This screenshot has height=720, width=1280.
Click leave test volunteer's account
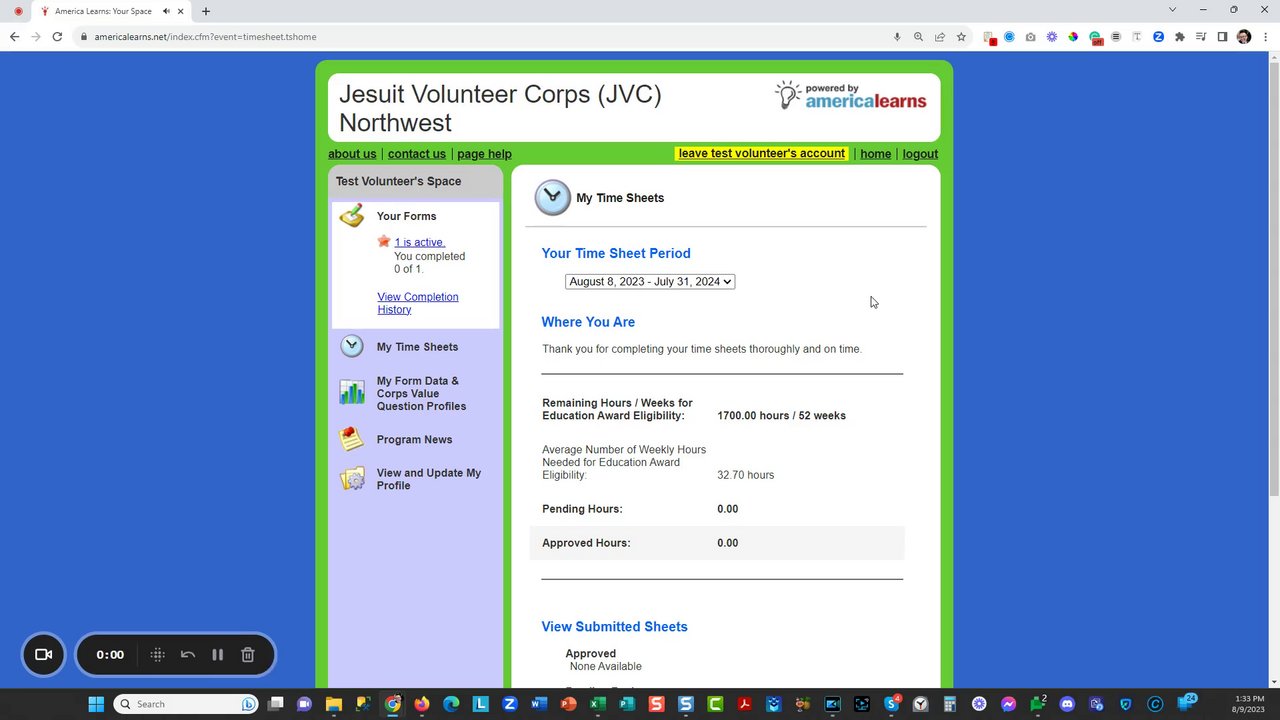click(762, 154)
